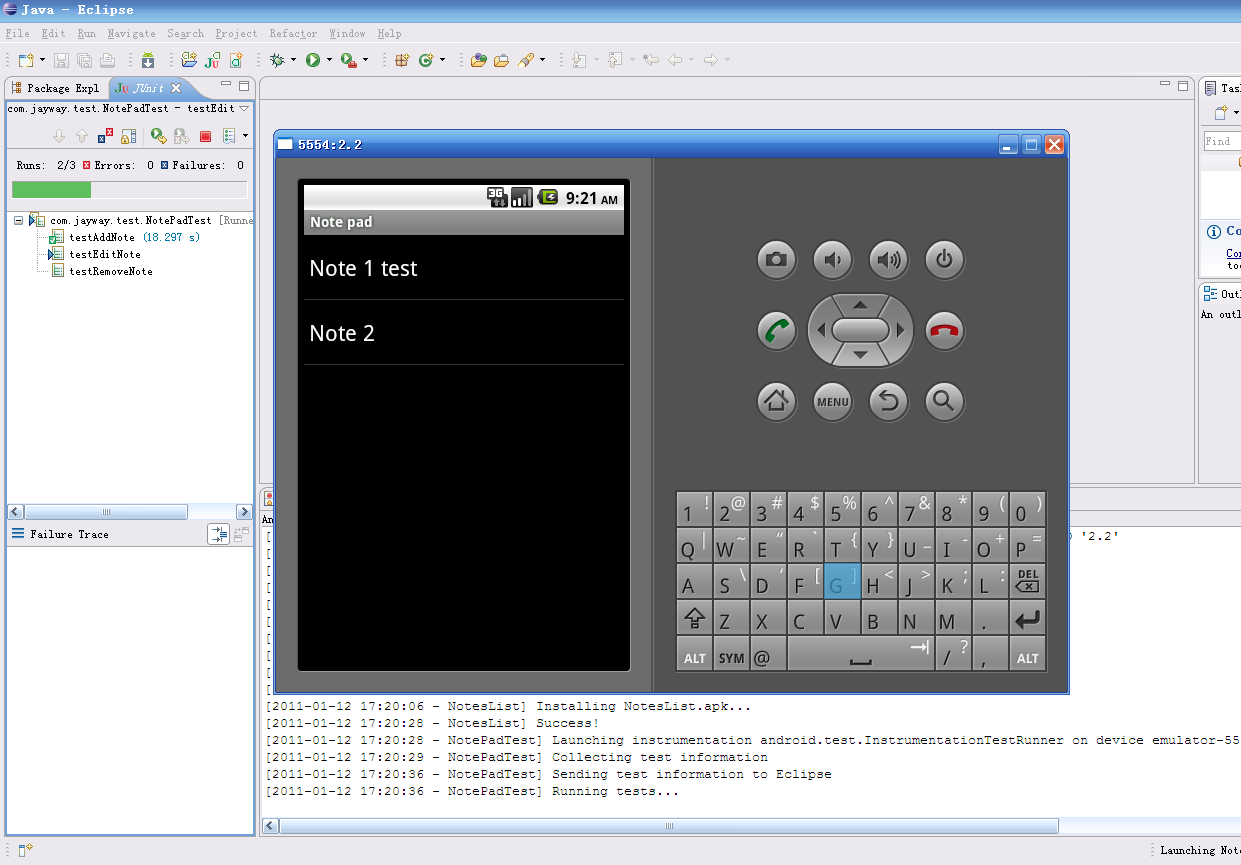The width and height of the screenshot is (1241, 865).
Task: Open the JUnit view menu dropdown triangle
Action: tap(245, 108)
